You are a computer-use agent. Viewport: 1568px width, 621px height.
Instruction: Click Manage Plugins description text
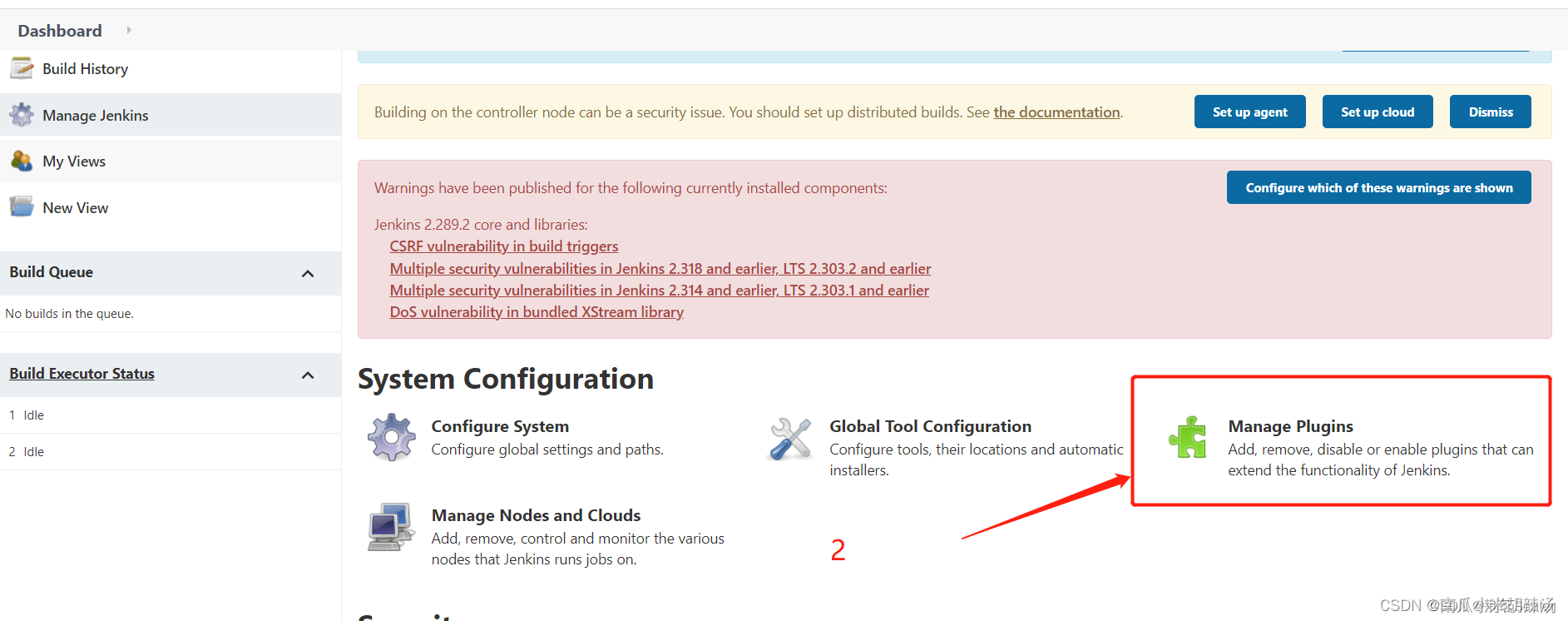1381,460
